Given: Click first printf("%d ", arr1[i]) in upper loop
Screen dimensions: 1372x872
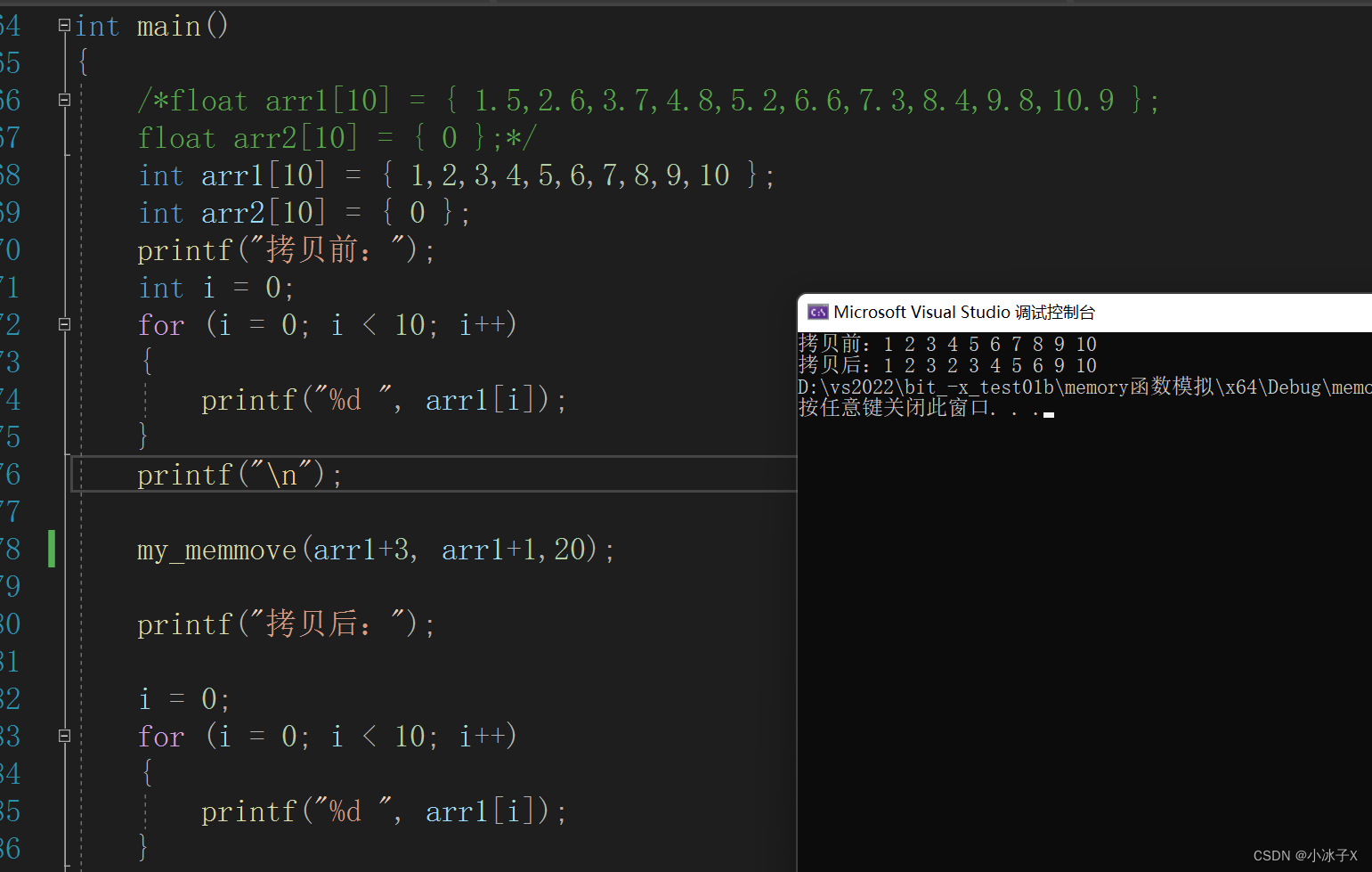Looking at the screenshot, I should (384, 400).
